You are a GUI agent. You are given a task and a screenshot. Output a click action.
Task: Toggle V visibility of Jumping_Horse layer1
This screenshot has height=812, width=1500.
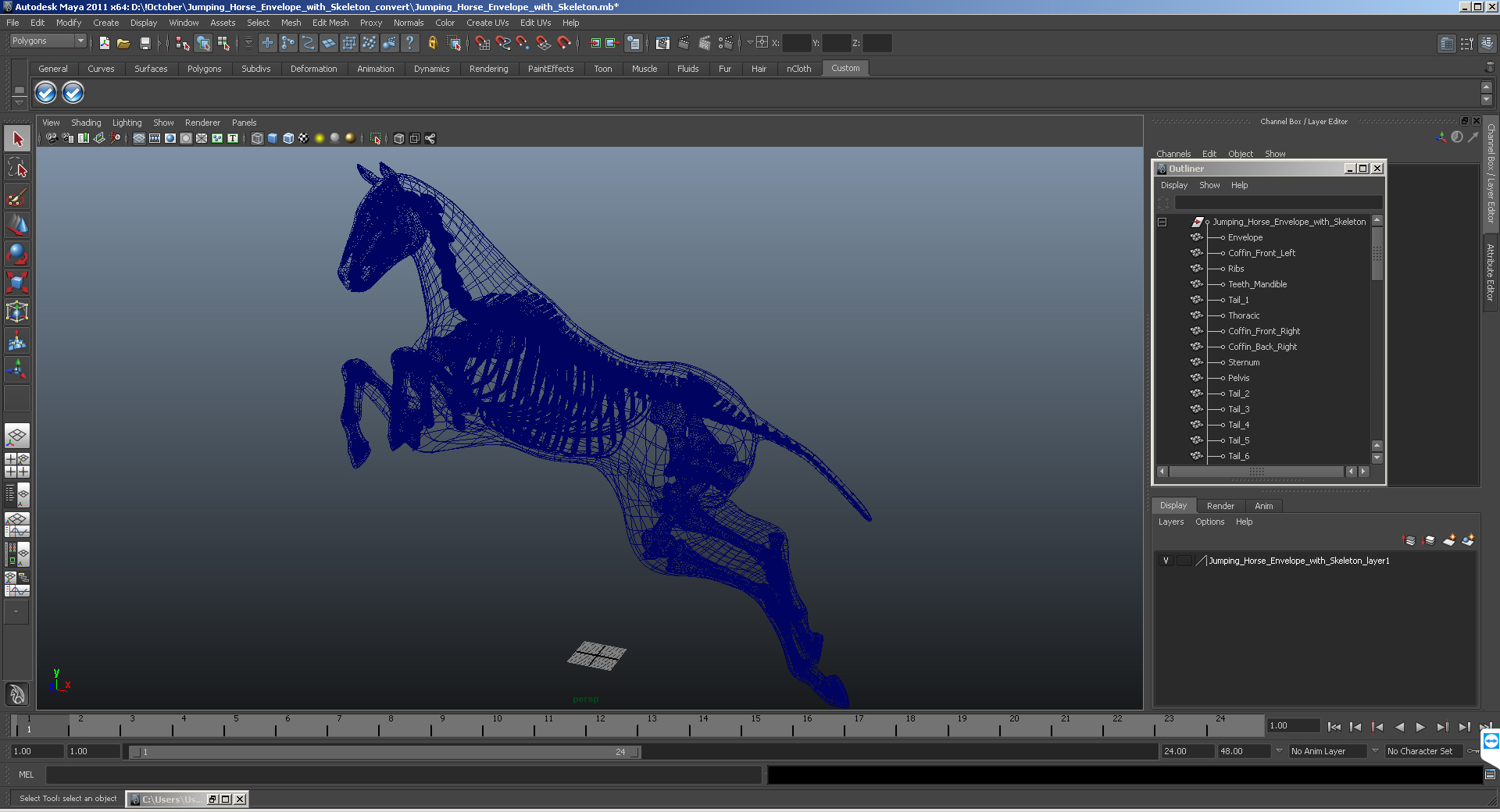1166,561
